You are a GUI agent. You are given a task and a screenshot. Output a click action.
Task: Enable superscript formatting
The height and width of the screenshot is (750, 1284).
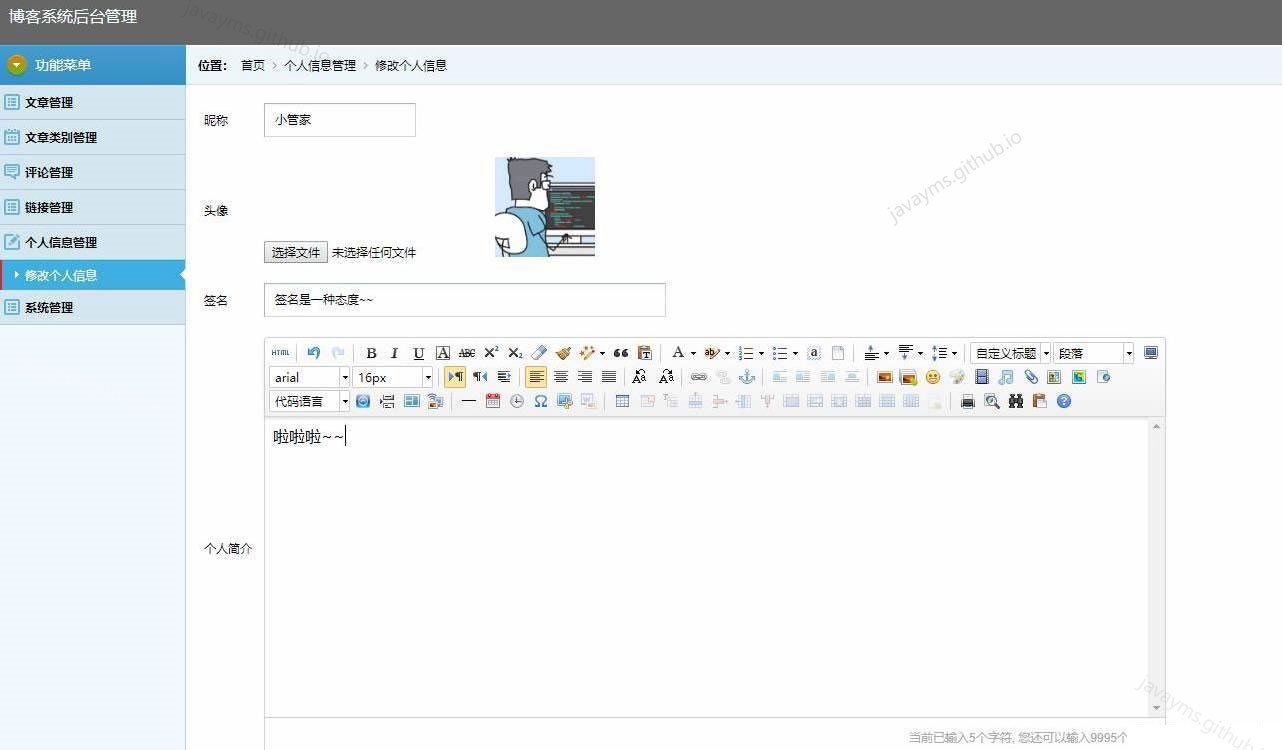(490, 352)
